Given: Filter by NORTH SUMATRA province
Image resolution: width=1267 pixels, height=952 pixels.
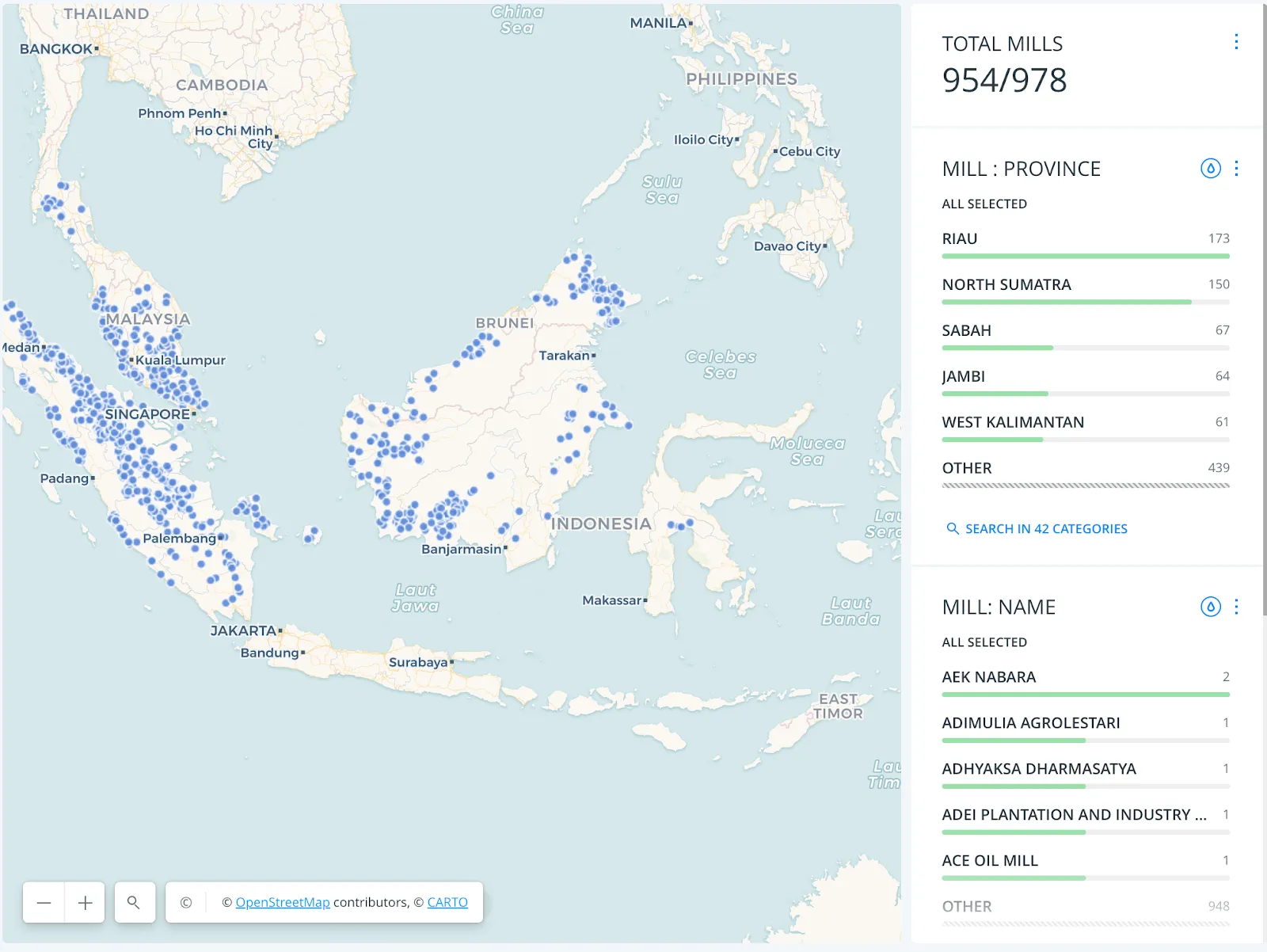Looking at the screenshot, I should point(1086,291).
